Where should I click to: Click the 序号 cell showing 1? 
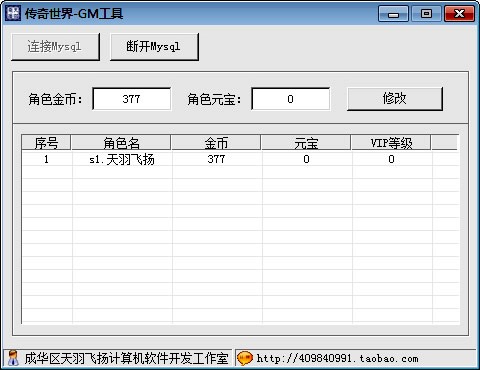click(46, 159)
